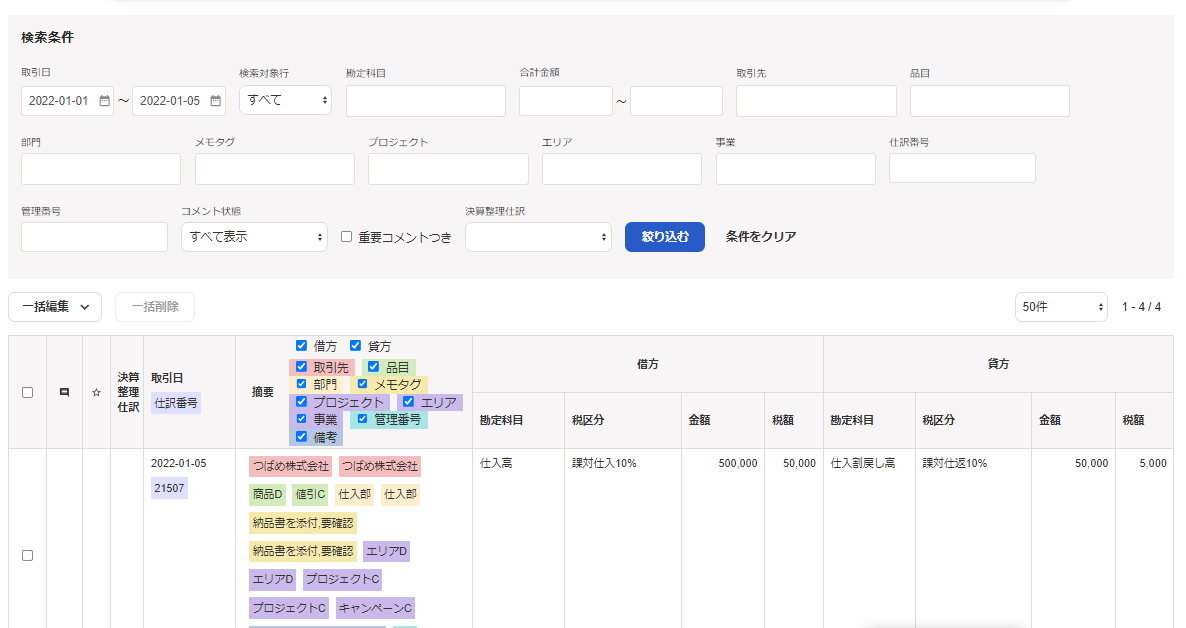The image size is (1186, 628).
Task: Toggle the 事業 tag filter checkbox
Action: pyautogui.click(x=301, y=418)
